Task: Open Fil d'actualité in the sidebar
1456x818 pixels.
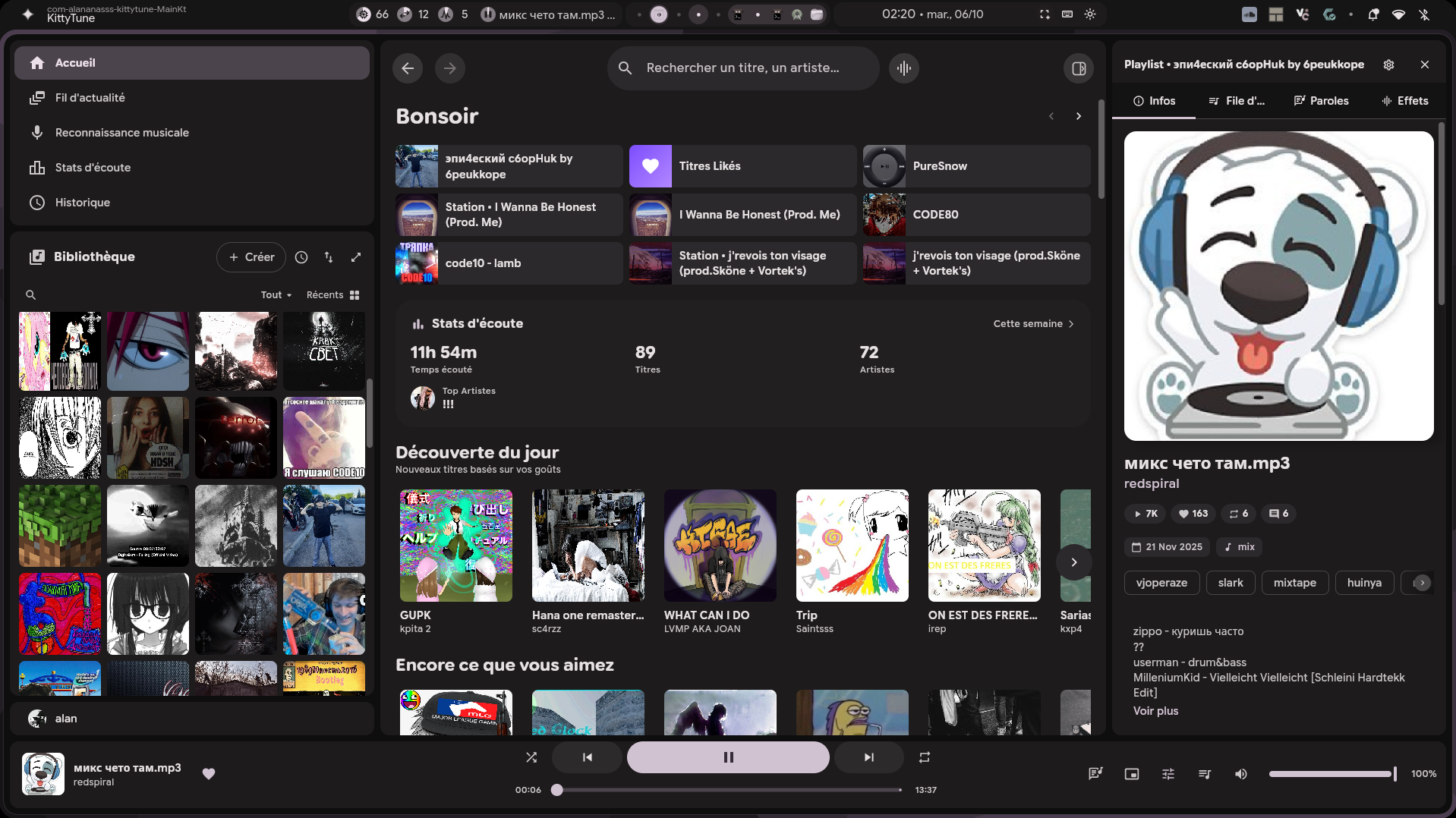Action: (x=192, y=98)
